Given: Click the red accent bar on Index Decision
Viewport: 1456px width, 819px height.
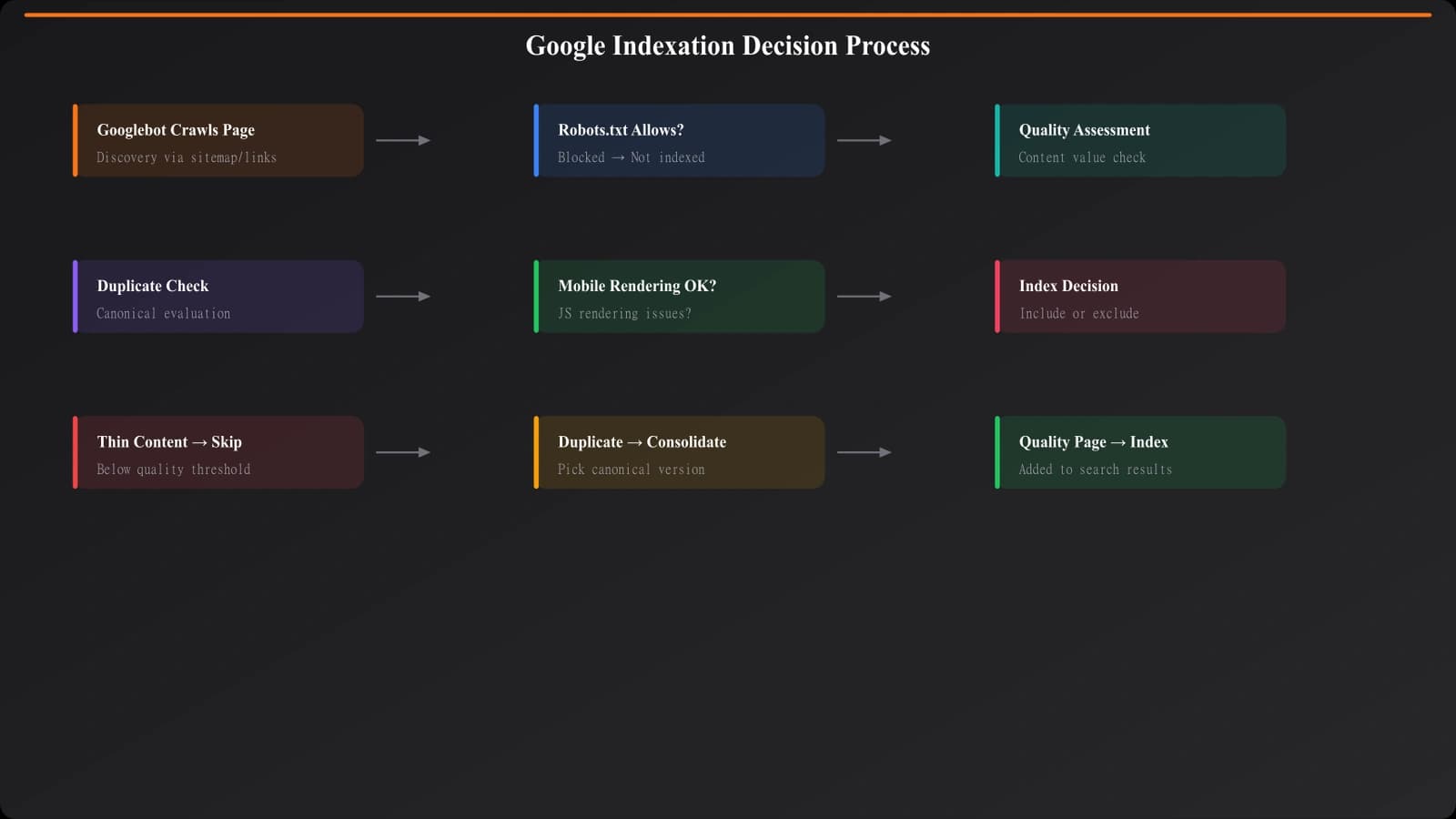Looking at the screenshot, I should click(x=997, y=296).
